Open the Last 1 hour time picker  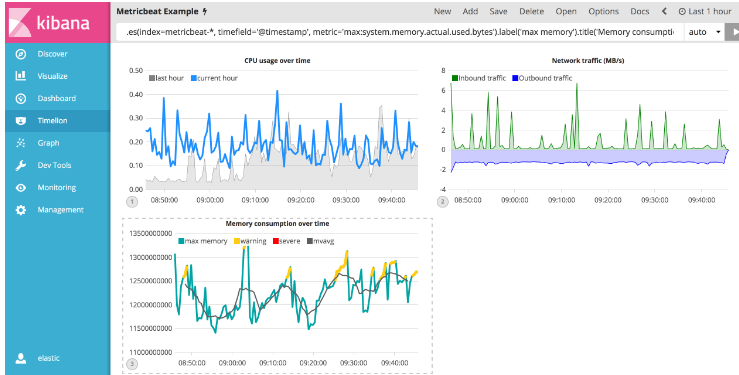point(705,11)
